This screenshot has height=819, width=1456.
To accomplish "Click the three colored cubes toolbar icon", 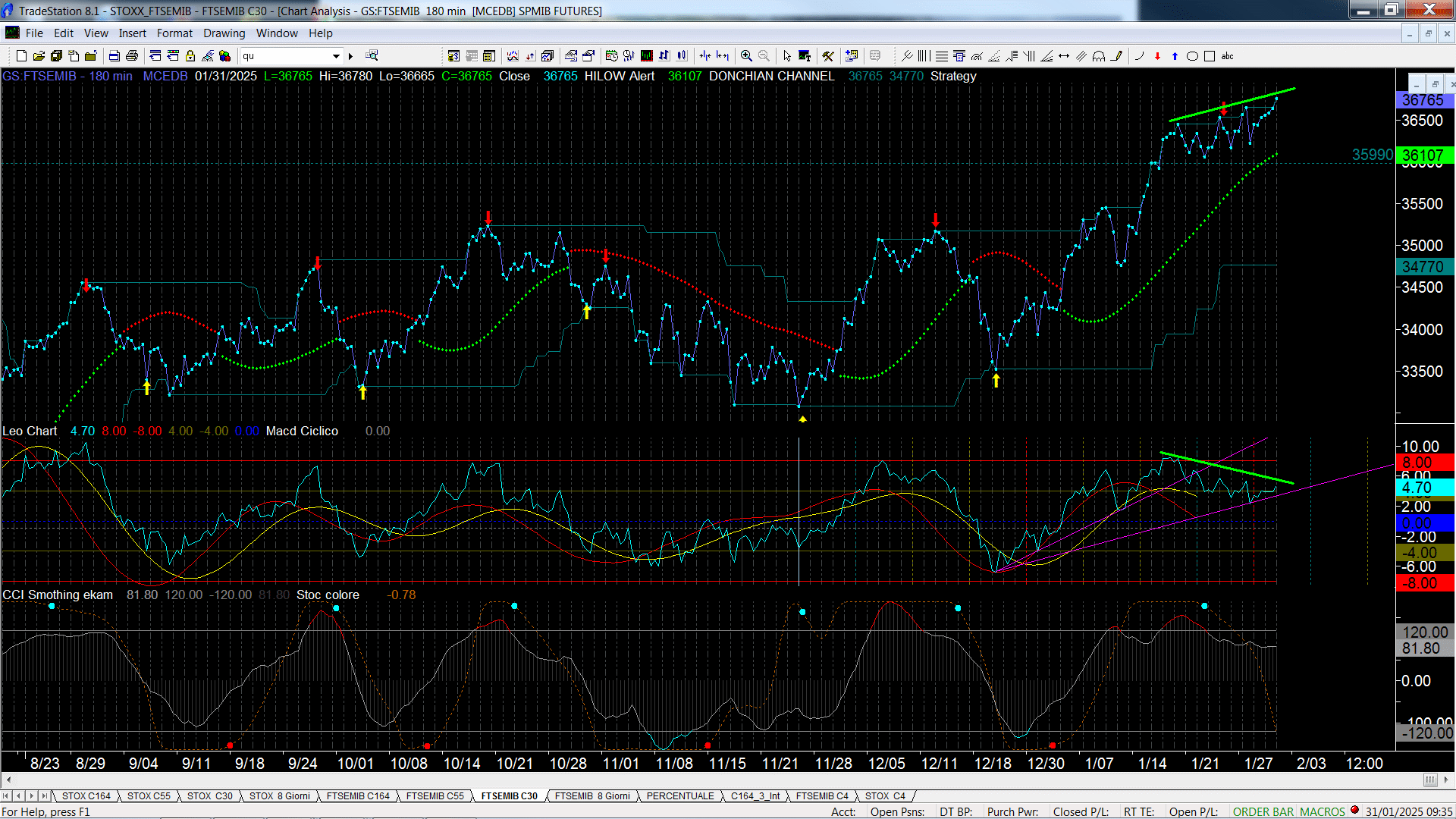I will coord(225,55).
